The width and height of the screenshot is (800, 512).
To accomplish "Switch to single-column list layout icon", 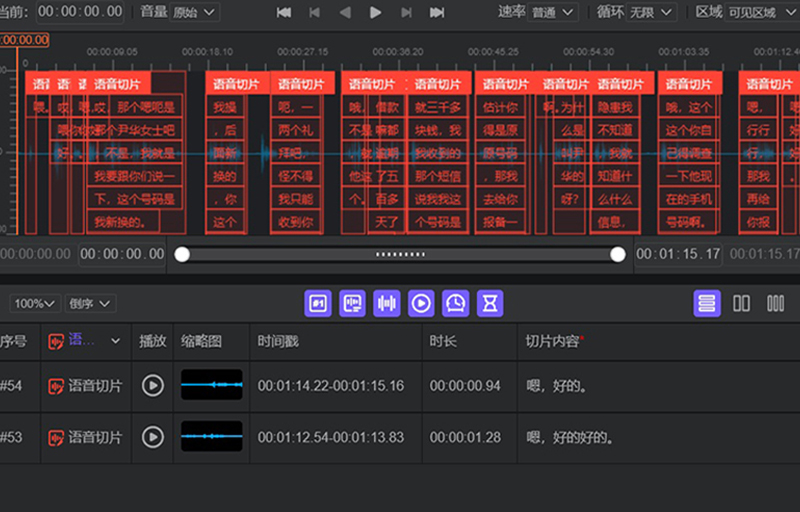I will tap(707, 303).
